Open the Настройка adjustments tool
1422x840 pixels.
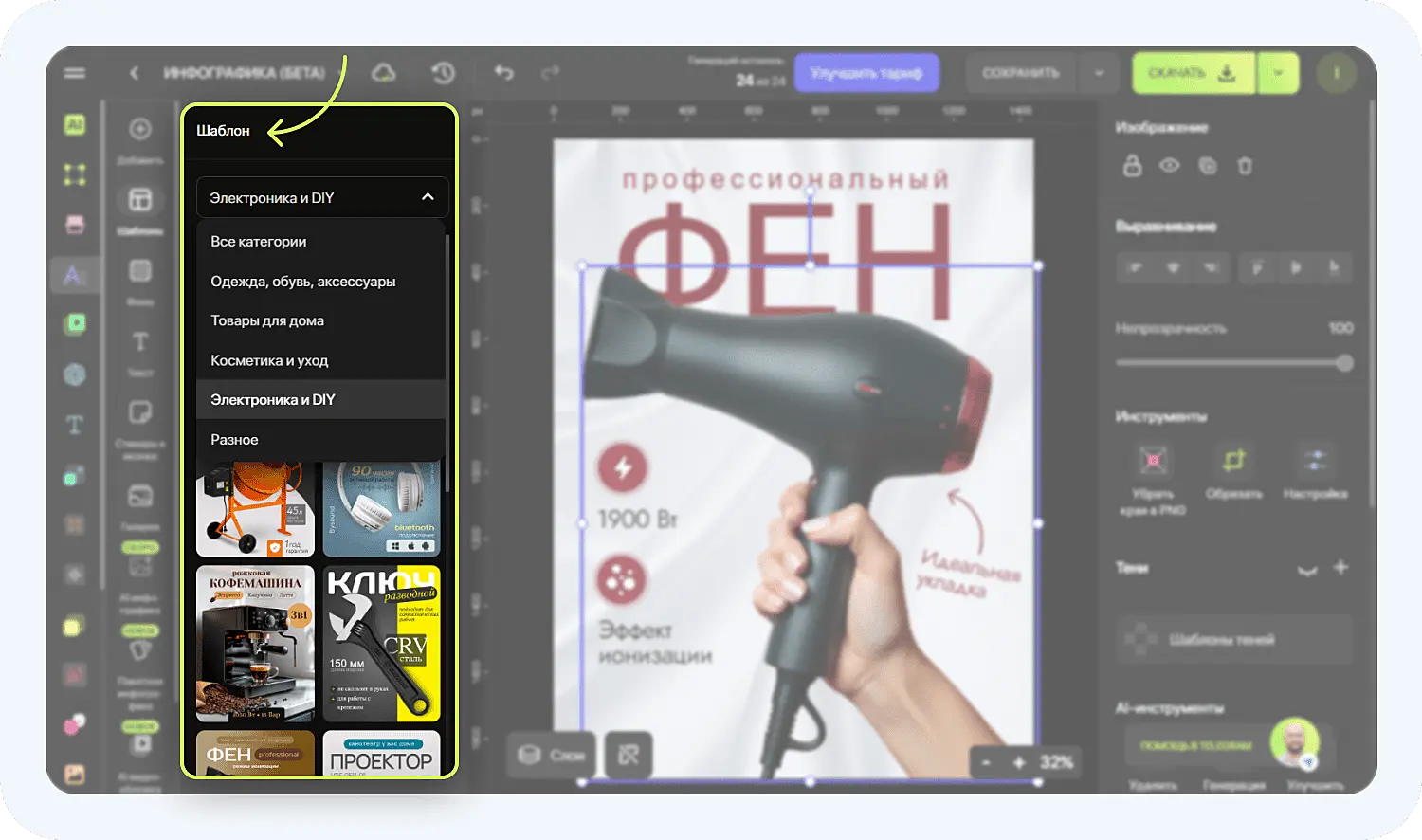pyautogui.click(x=1316, y=472)
